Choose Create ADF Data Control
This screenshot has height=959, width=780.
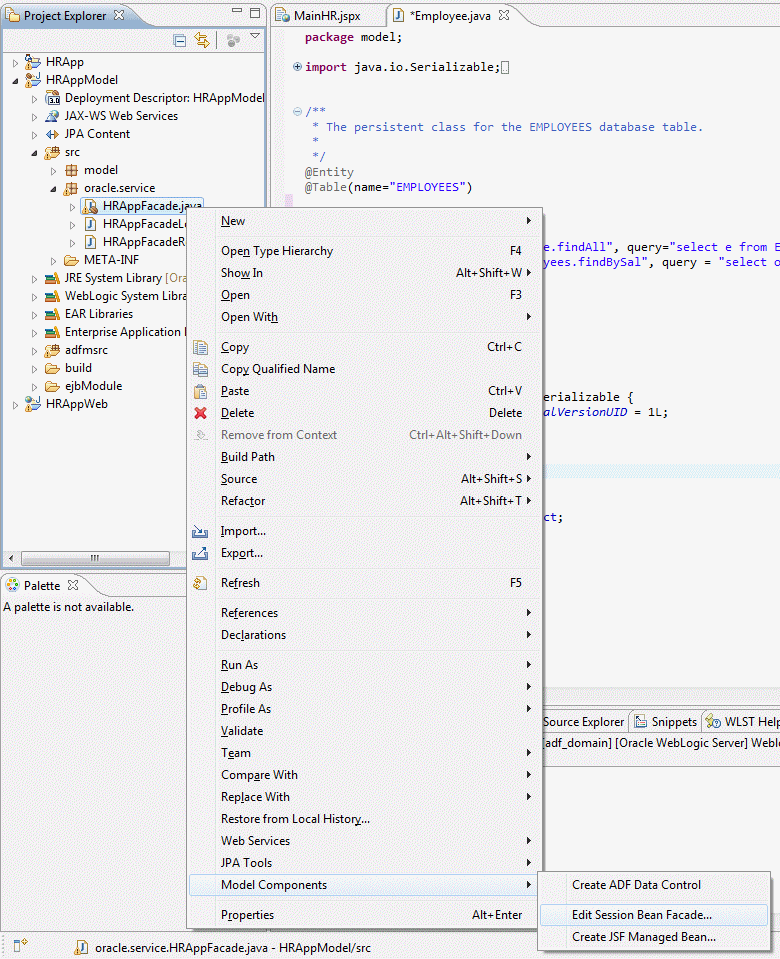coord(636,885)
